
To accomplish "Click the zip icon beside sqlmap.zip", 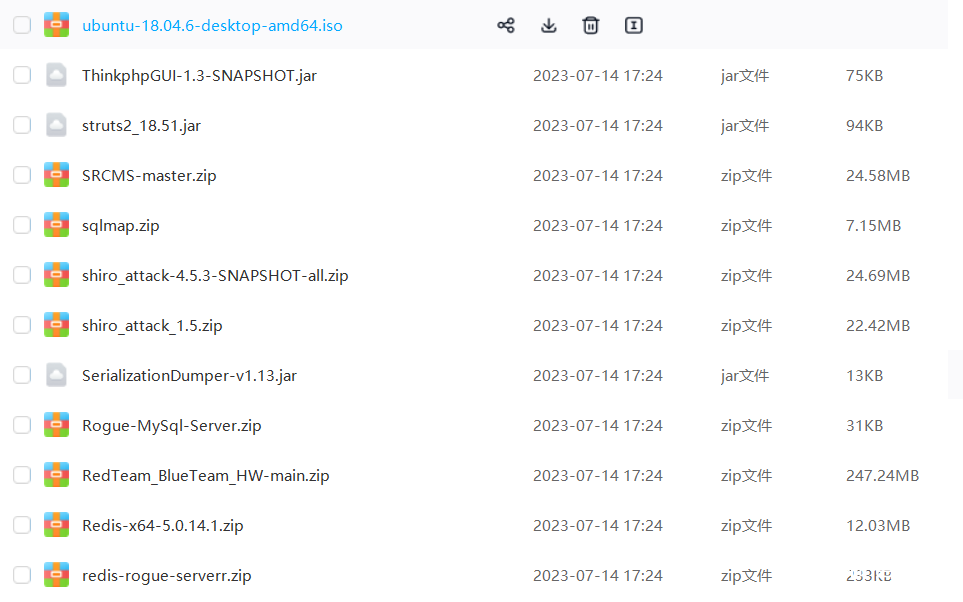I will coord(57,225).
